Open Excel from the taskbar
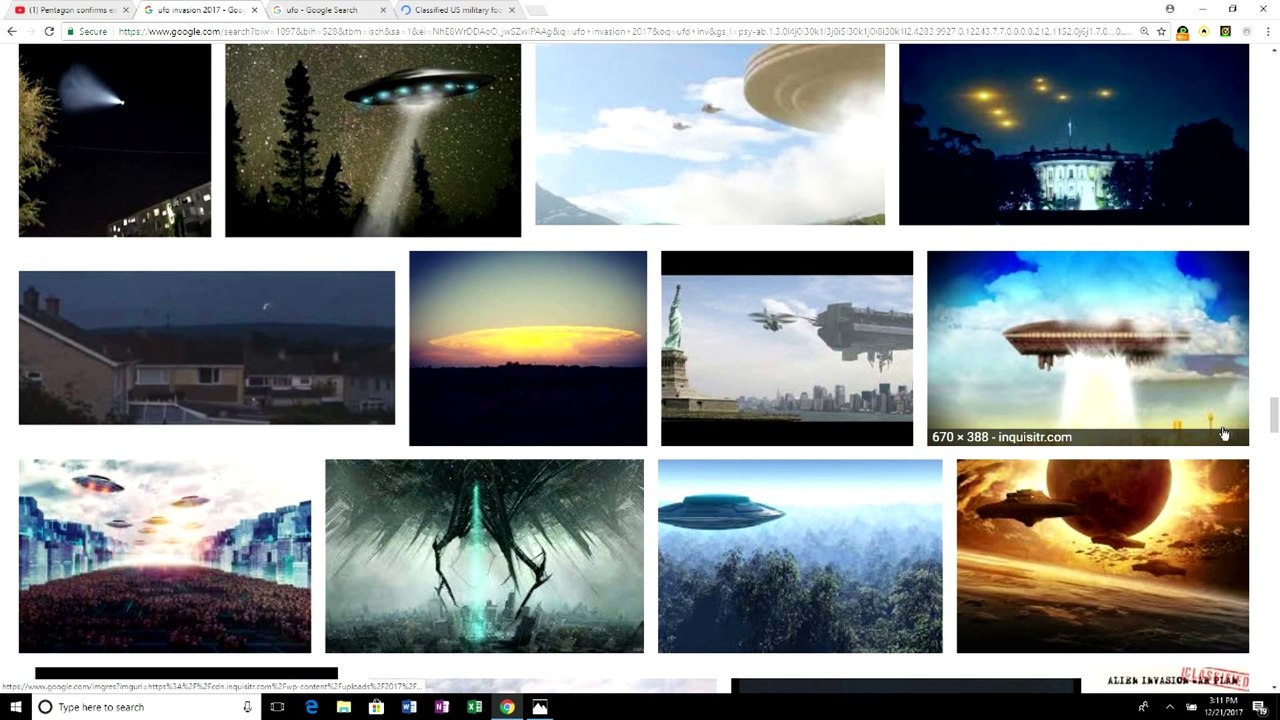The height and width of the screenshot is (720, 1280). 475,707
